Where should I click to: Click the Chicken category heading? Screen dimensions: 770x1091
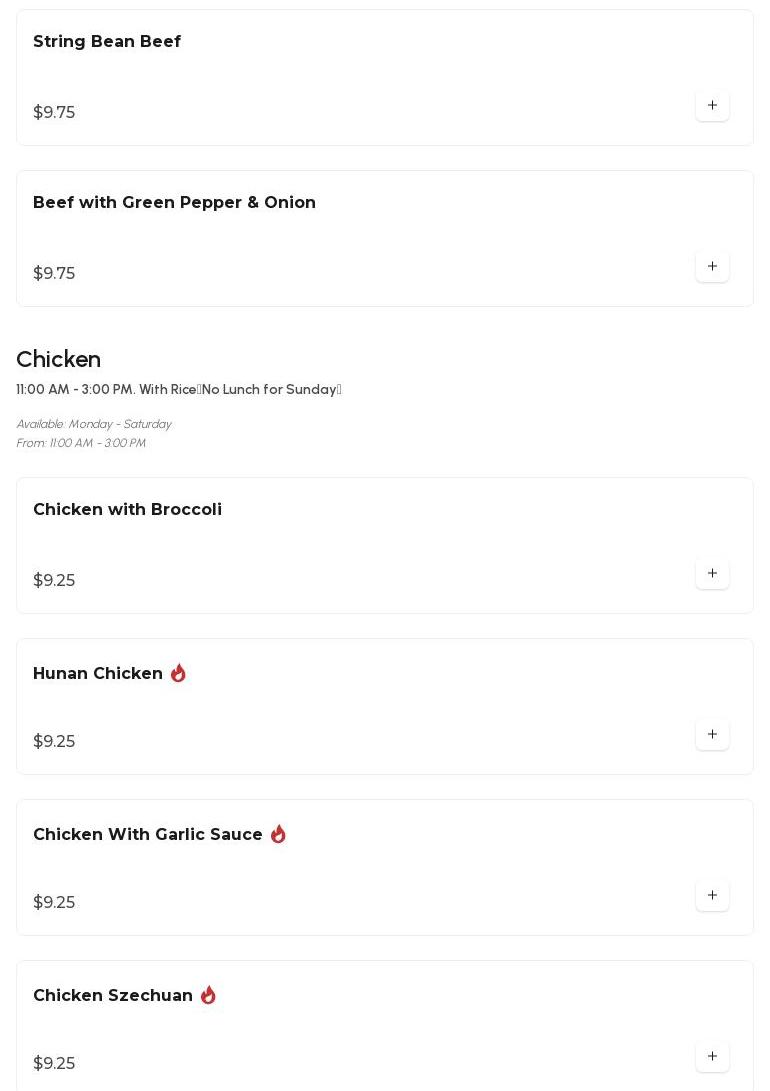pos(58,360)
